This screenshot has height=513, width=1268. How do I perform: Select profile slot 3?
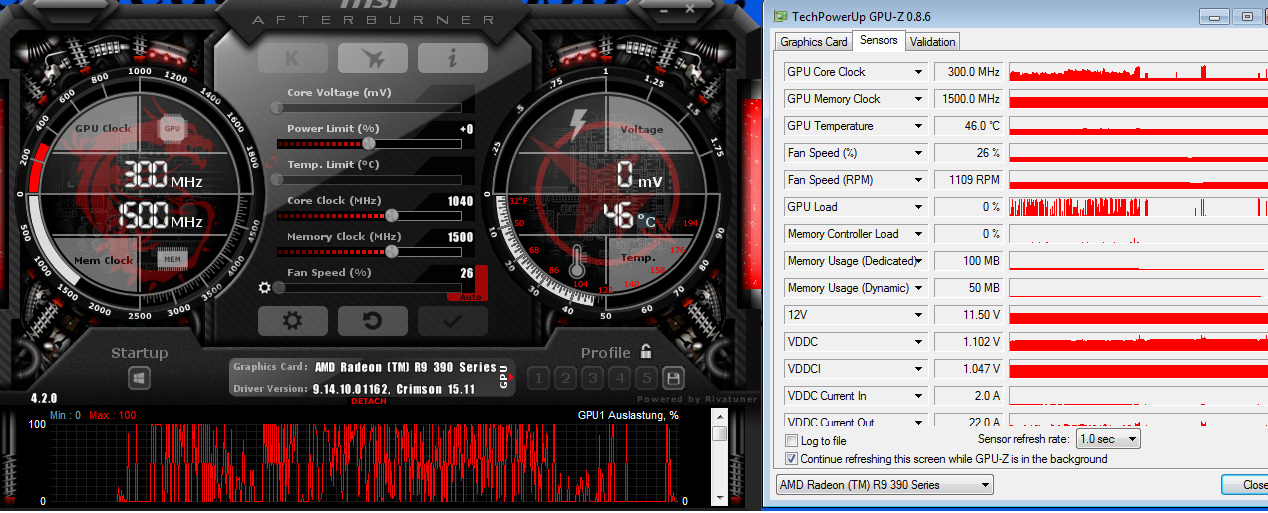[x=592, y=378]
